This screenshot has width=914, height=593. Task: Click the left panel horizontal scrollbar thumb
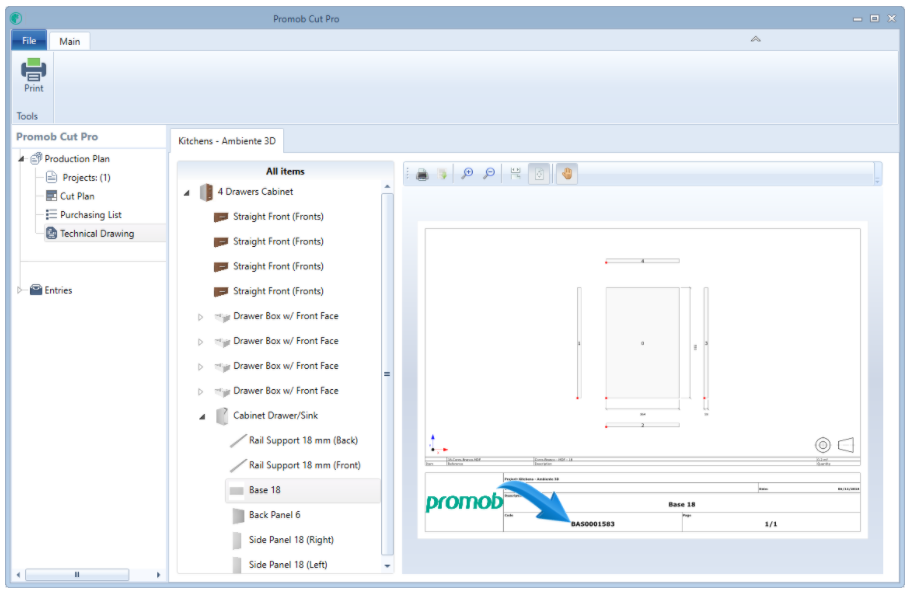tap(77, 575)
